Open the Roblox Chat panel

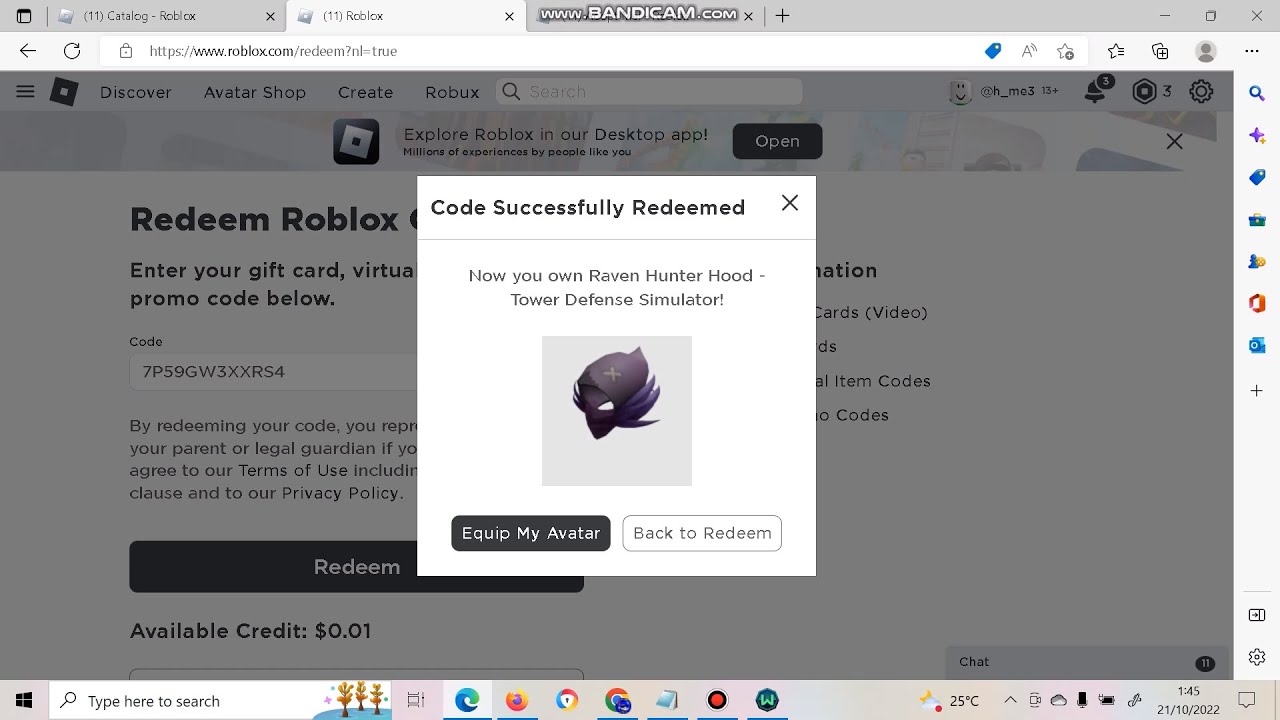tap(1085, 662)
